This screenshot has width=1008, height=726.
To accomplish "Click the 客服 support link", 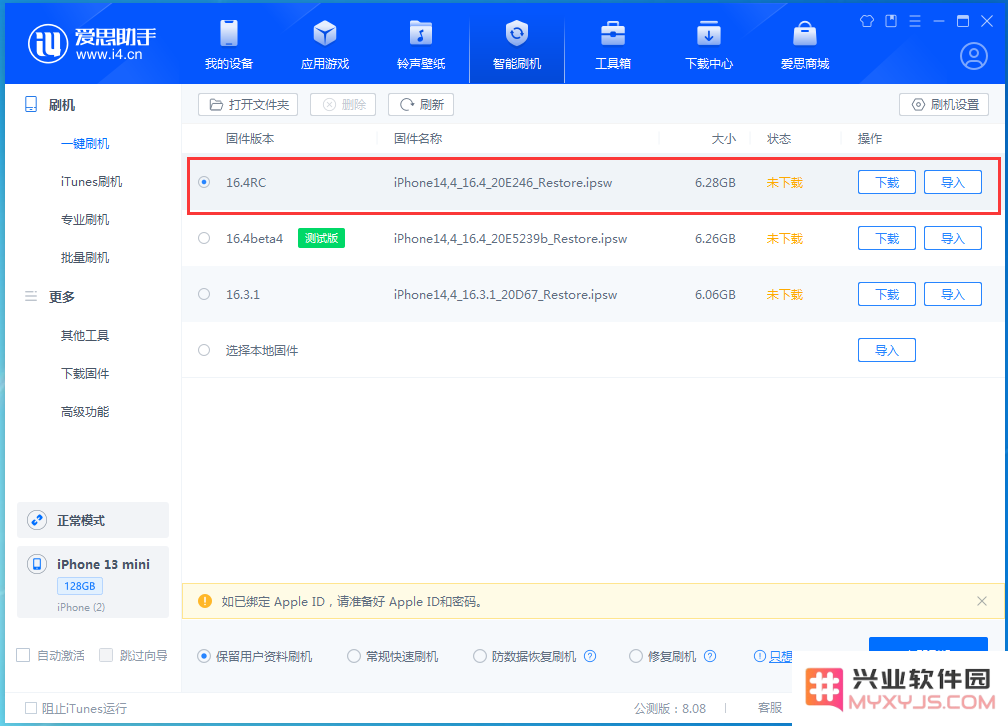I will coord(770,707).
